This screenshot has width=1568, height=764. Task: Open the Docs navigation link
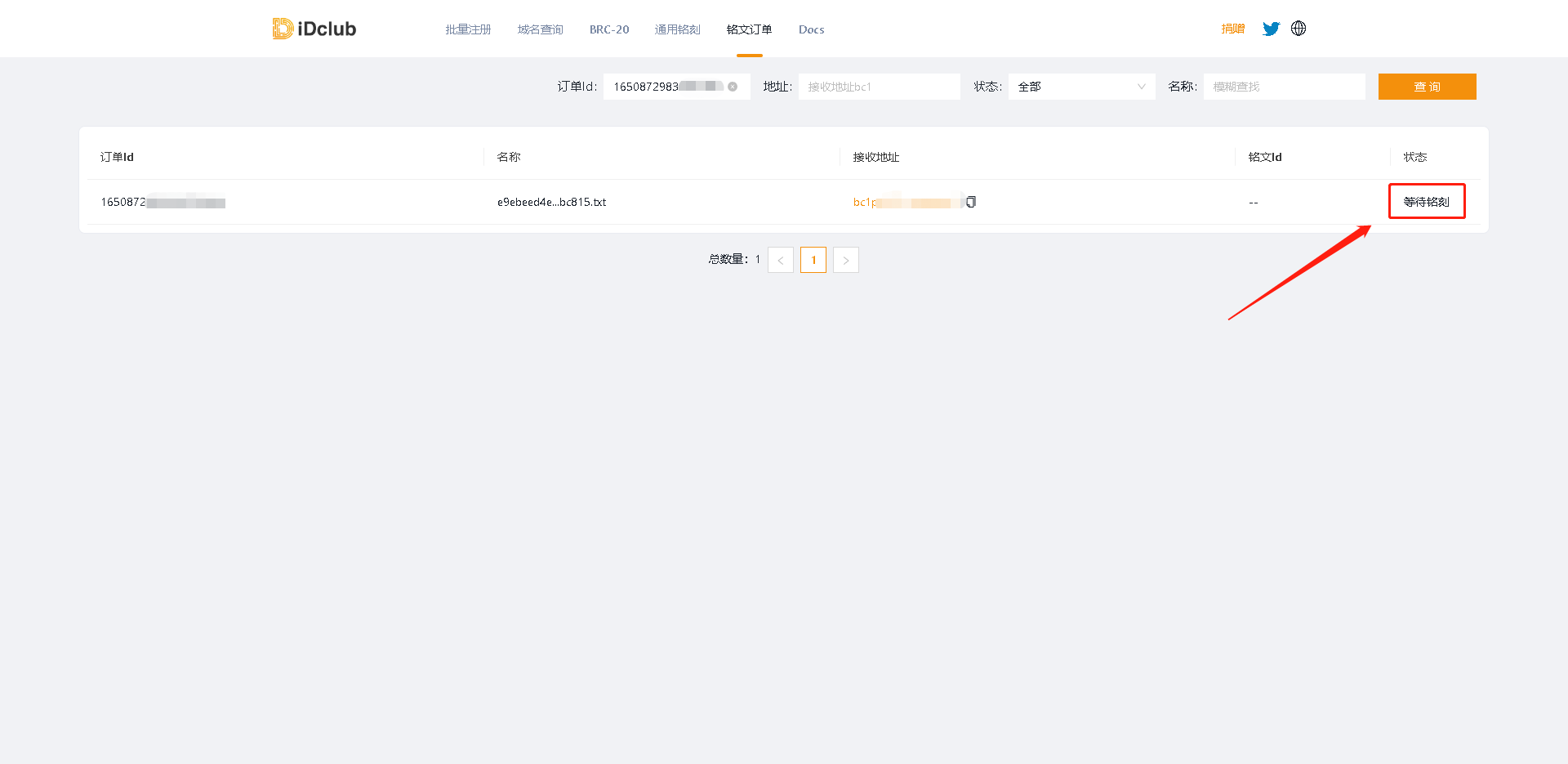click(811, 29)
